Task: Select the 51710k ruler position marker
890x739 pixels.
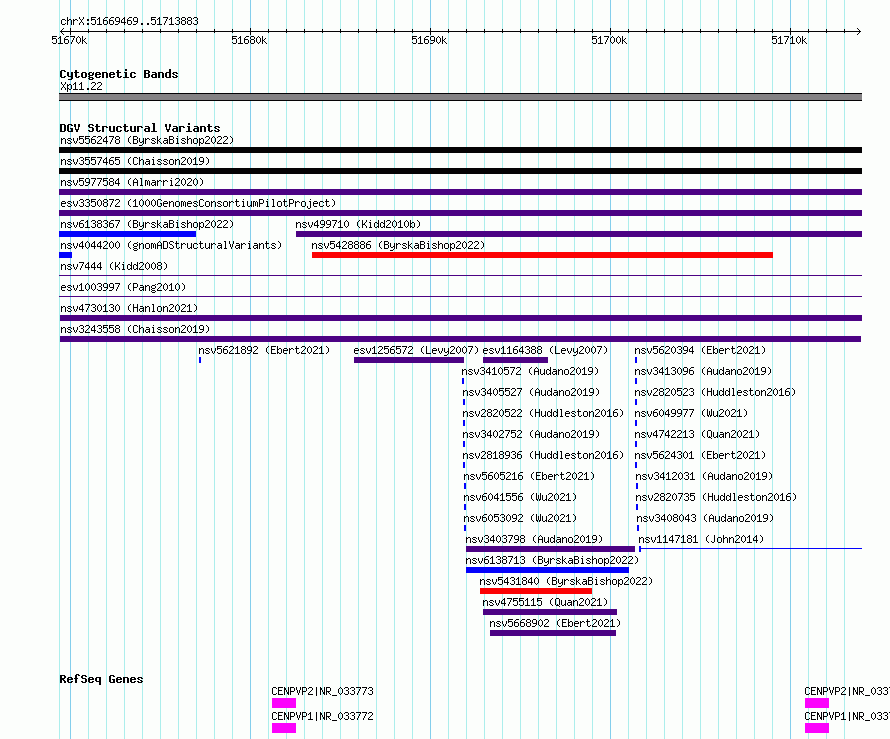Action: pyautogui.click(x=789, y=40)
